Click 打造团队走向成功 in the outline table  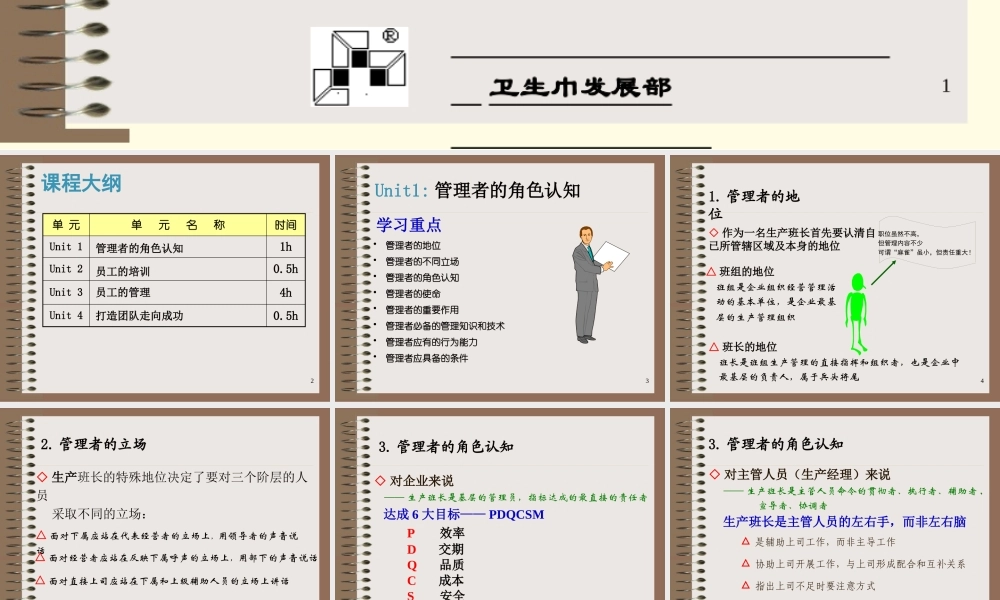pyautogui.click(x=139, y=316)
